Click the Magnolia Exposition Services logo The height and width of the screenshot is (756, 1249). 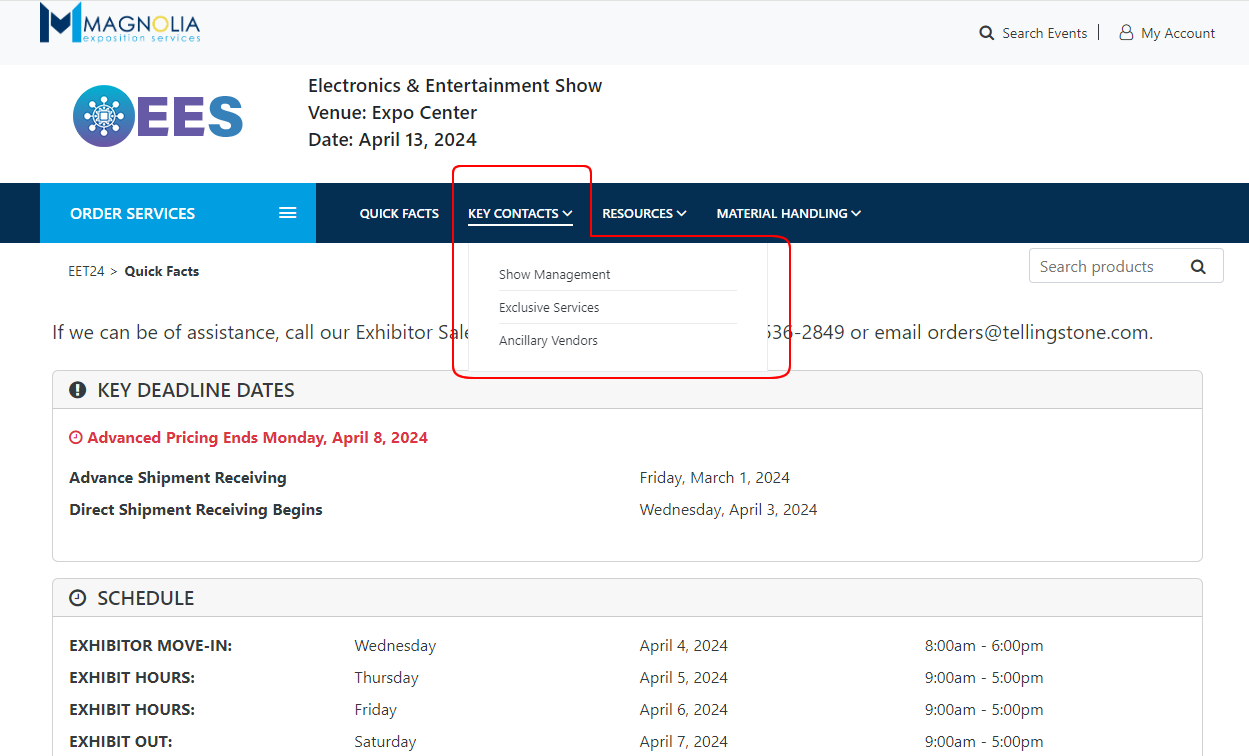[120, 24]
